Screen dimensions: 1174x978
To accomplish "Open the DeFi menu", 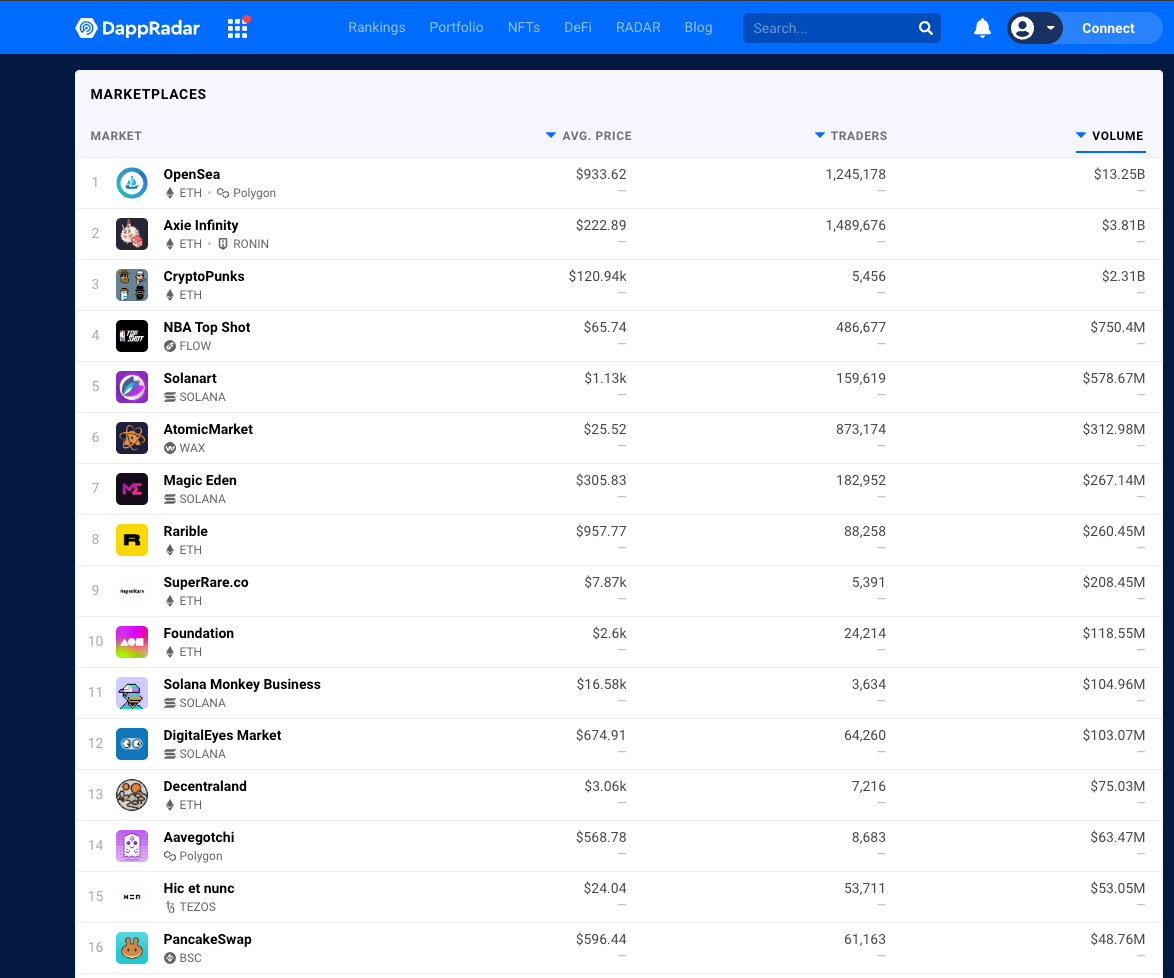I will (x=577, y=27).
